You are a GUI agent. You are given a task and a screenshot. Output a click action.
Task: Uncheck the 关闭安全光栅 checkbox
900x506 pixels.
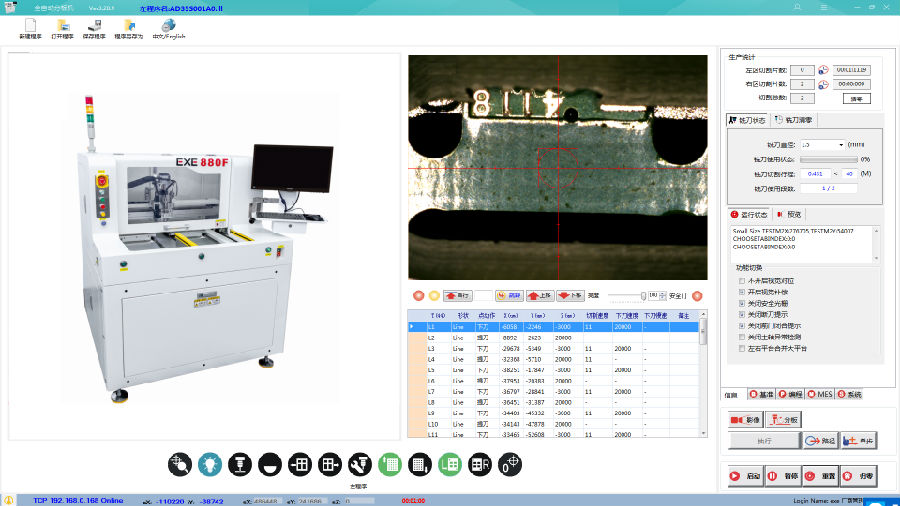coord(741,302)
